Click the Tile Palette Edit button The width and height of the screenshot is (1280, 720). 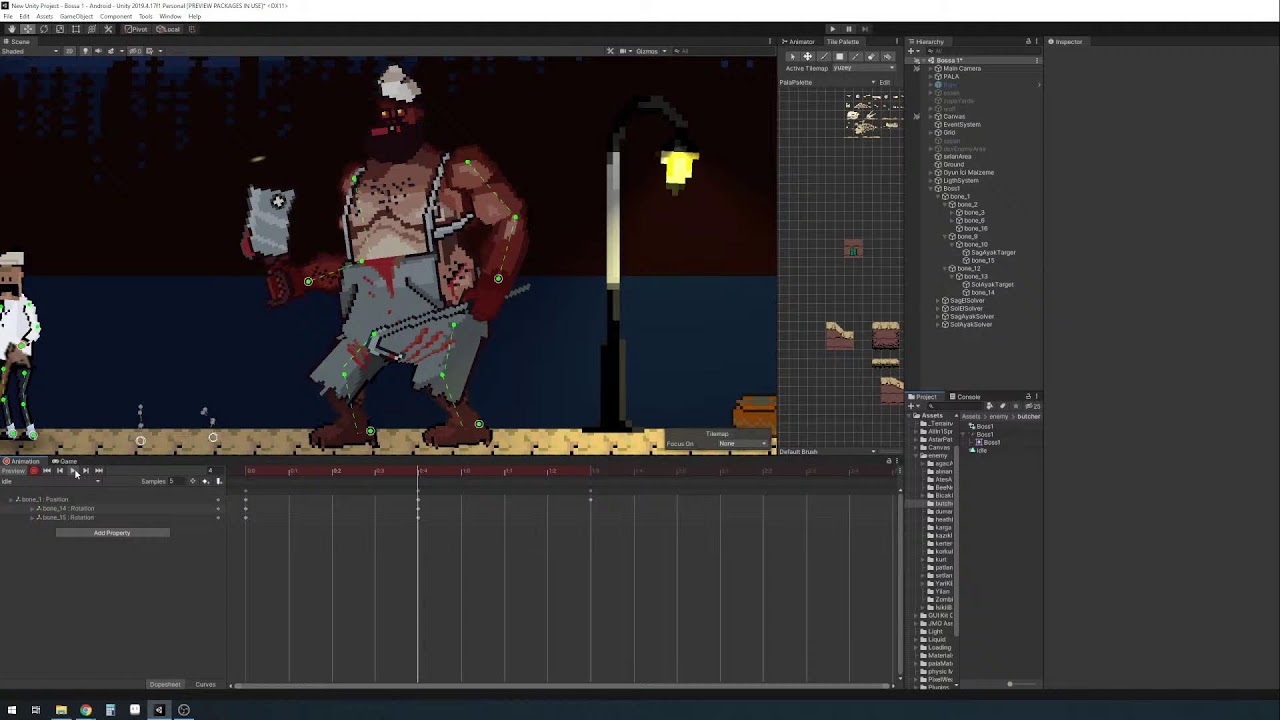point(885,82)
